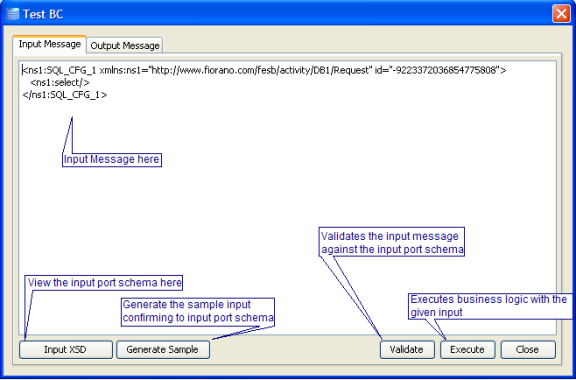Click the closing ns1:SQL_CFG_1 tag line

click(x=65, y=95)
